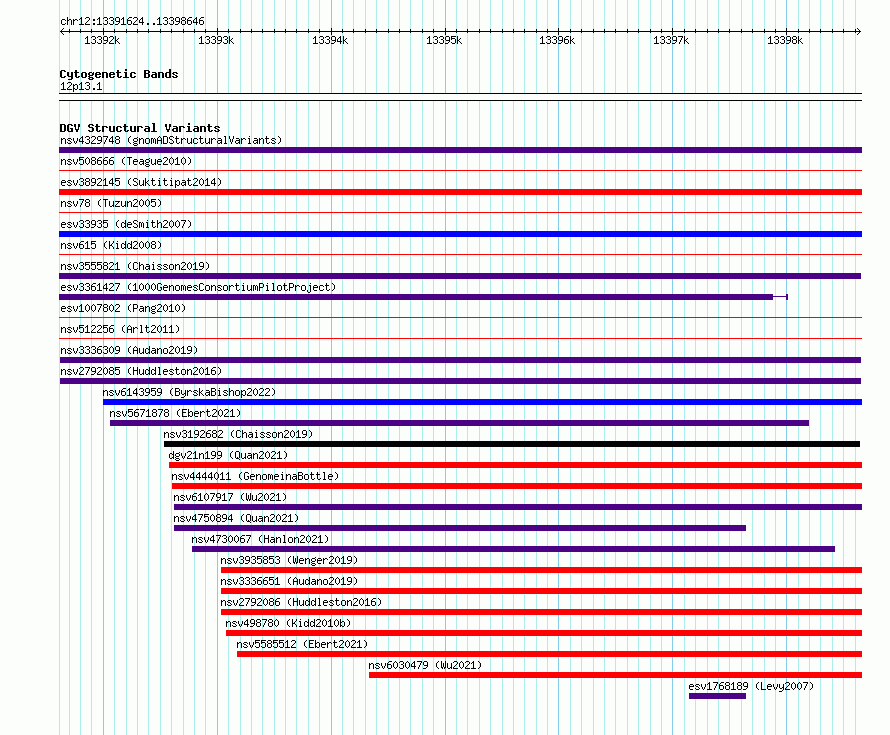
Task: Open nsv2792086 (Huddleston2016) label
Action: click(x=301, y=602)
